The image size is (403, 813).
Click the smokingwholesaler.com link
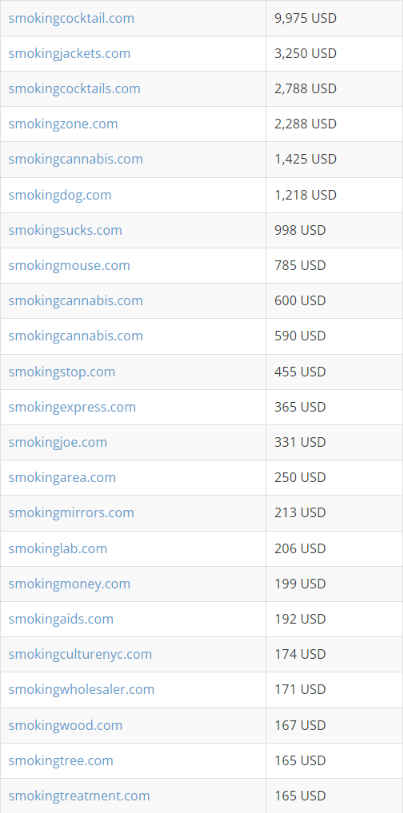pos(81,690)
